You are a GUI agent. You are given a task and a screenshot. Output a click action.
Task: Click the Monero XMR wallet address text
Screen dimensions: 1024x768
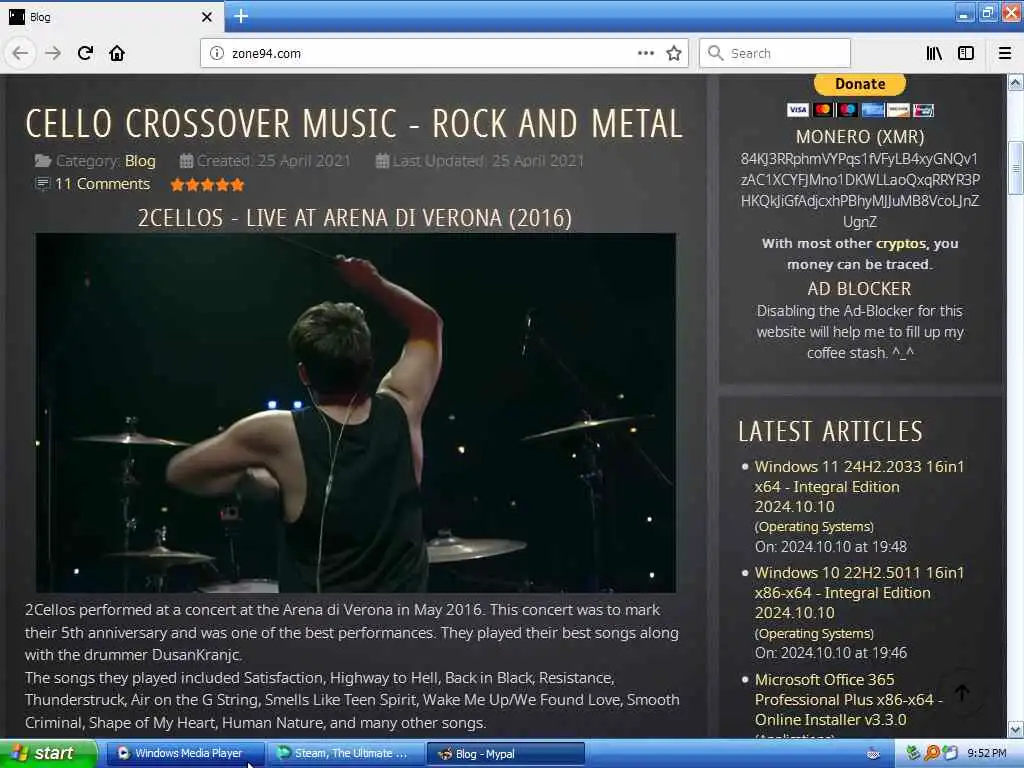(x=859, y=190)
